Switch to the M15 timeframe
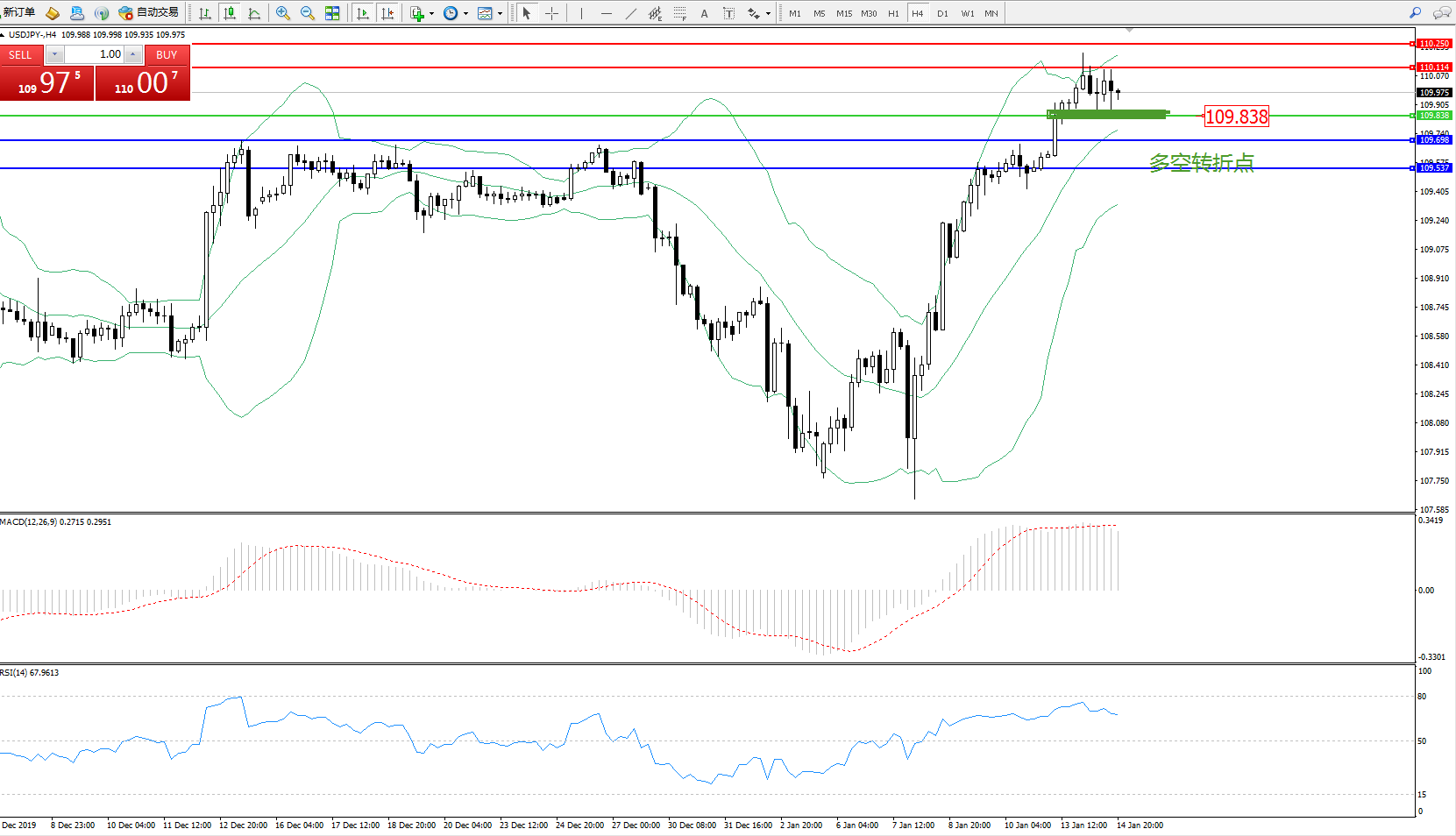1456x836 pixels. tap(843, 13)
